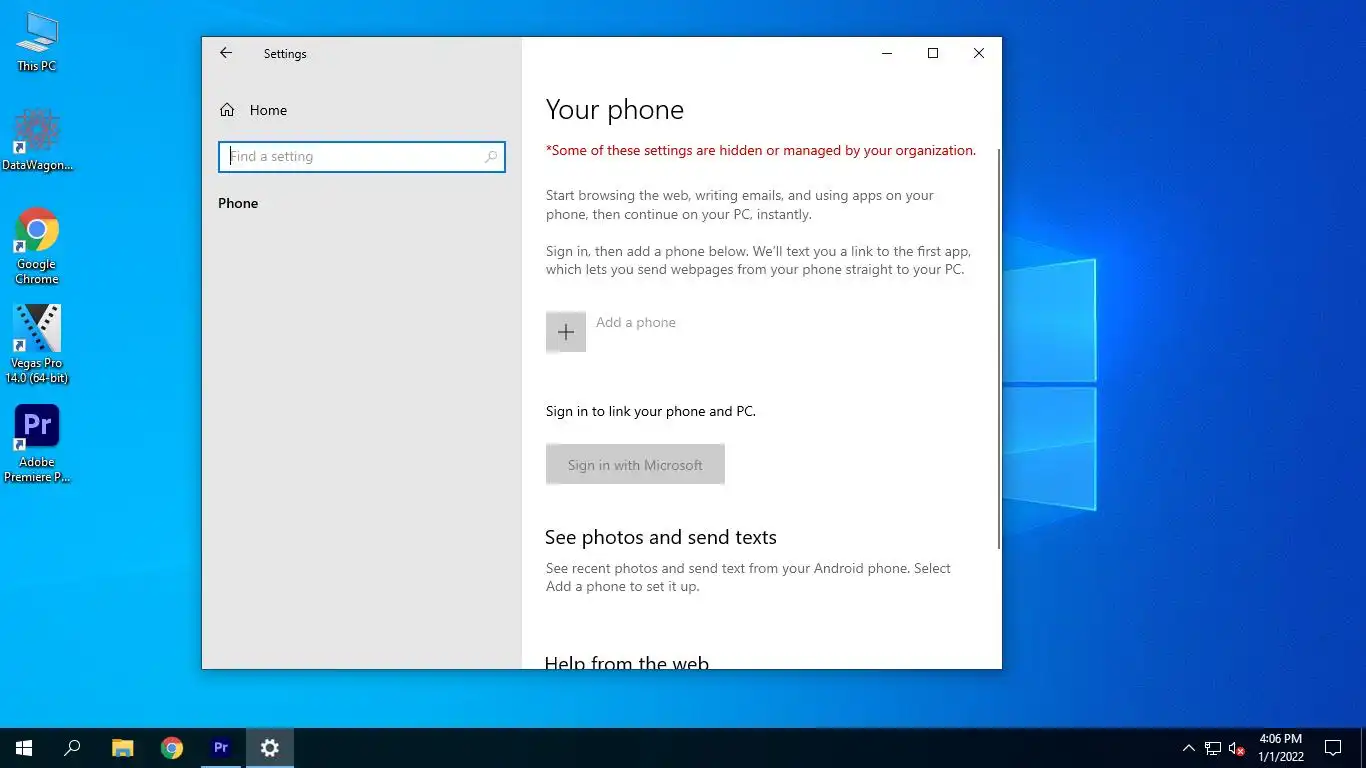The image size is (1366, 768).
Task: Minimize the Settings window
Action: click(x=887, y=53)
